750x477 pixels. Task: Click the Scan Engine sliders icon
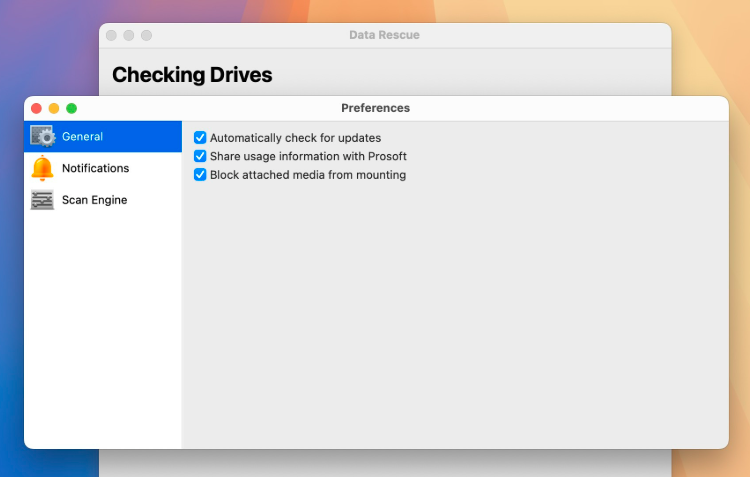point(42,200)
